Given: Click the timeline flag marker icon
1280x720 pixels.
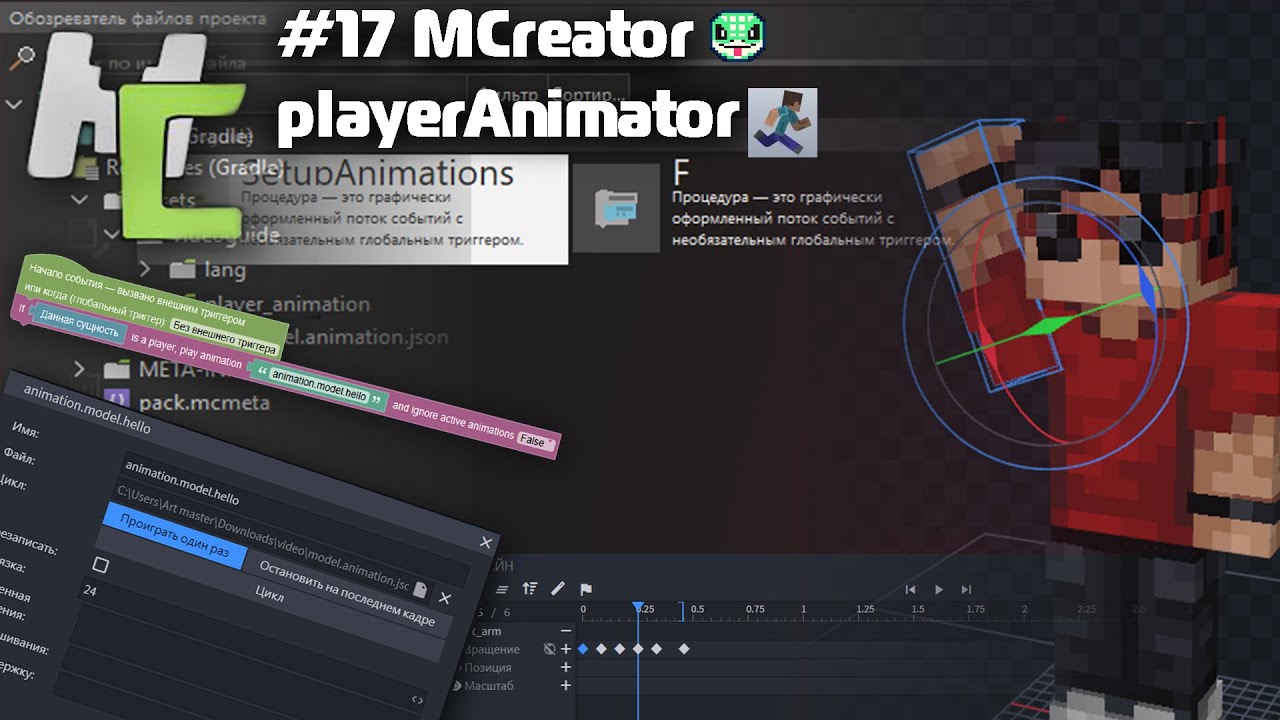Looking at the screenshot, I should [x=586, y=589].
